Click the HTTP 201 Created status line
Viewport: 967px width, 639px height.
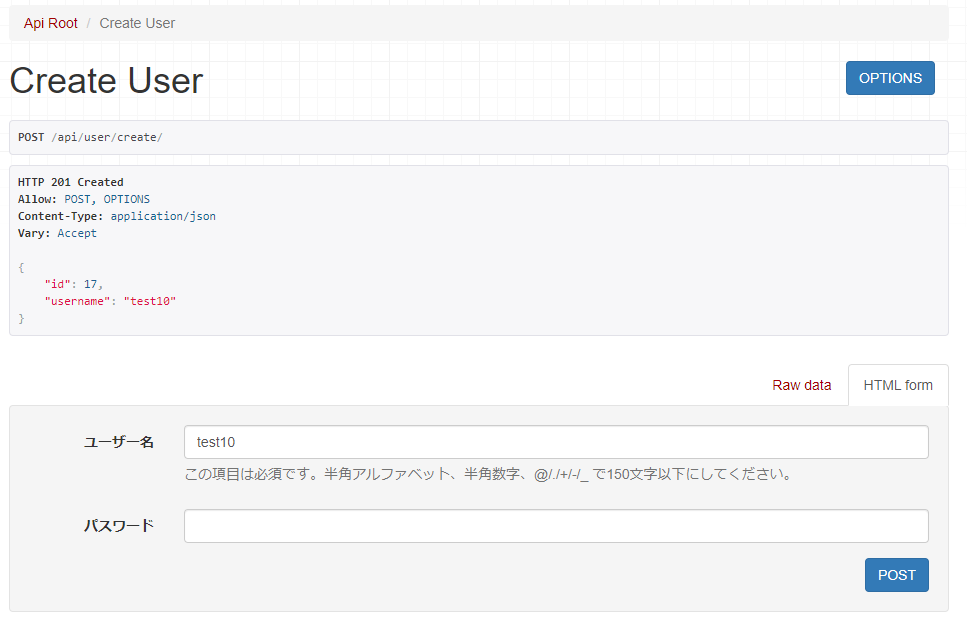click(x=71, y=183)
